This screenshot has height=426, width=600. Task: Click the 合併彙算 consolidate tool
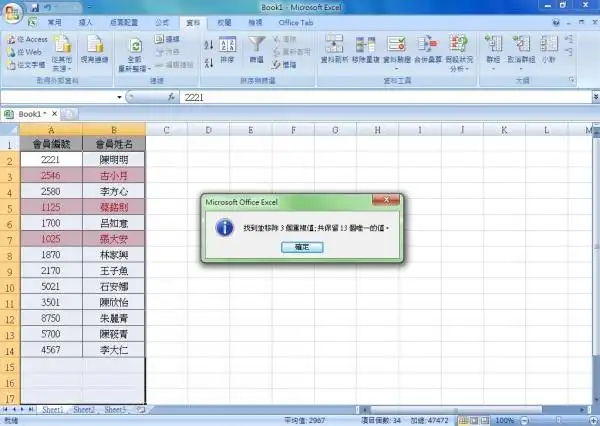pyautogui.click(x=428, y=49)
